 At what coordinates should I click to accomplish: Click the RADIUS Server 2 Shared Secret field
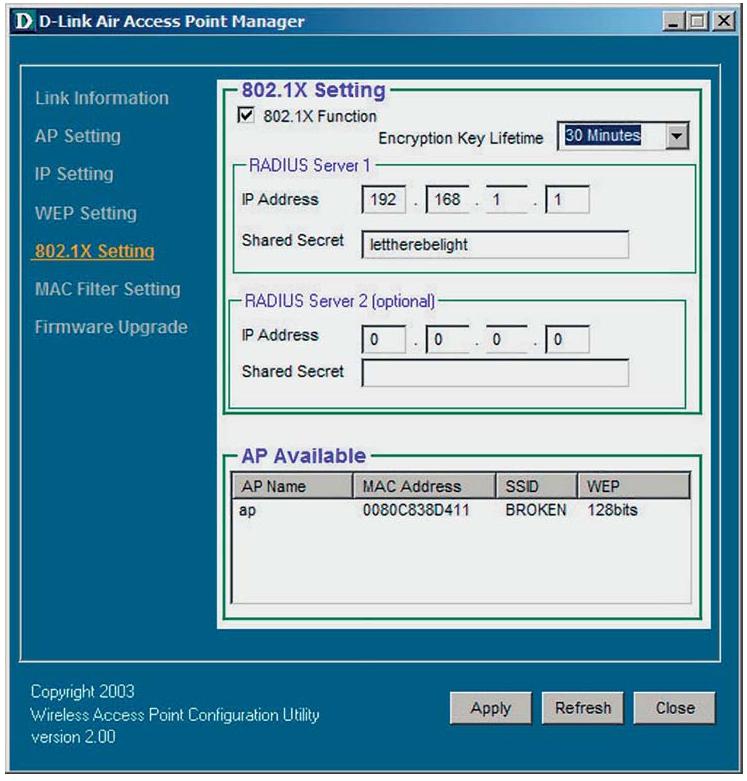pyautogui.click(x=495, y=373)
